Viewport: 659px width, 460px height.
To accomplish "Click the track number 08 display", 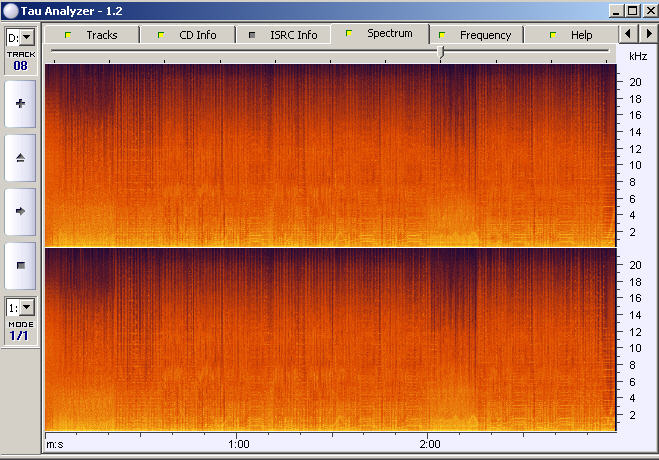I will pyautogui.click(x=20, y=66).
